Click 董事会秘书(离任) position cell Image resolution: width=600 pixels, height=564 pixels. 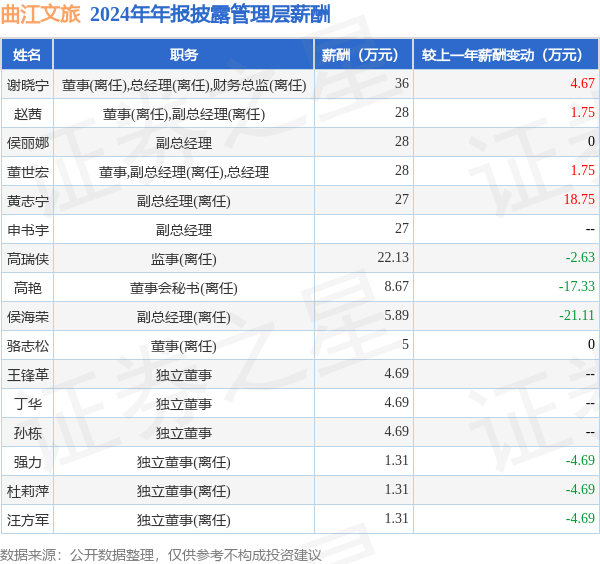[184, 288]
